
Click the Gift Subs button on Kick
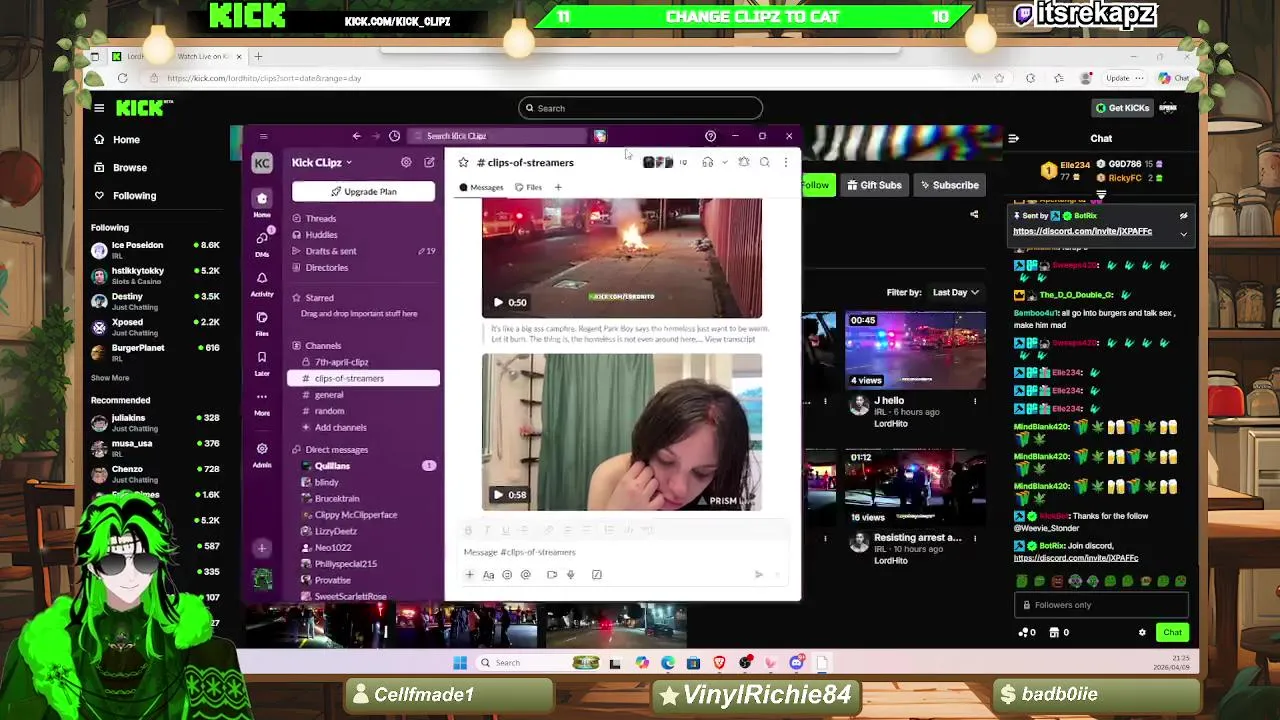[x=874, y=185]
